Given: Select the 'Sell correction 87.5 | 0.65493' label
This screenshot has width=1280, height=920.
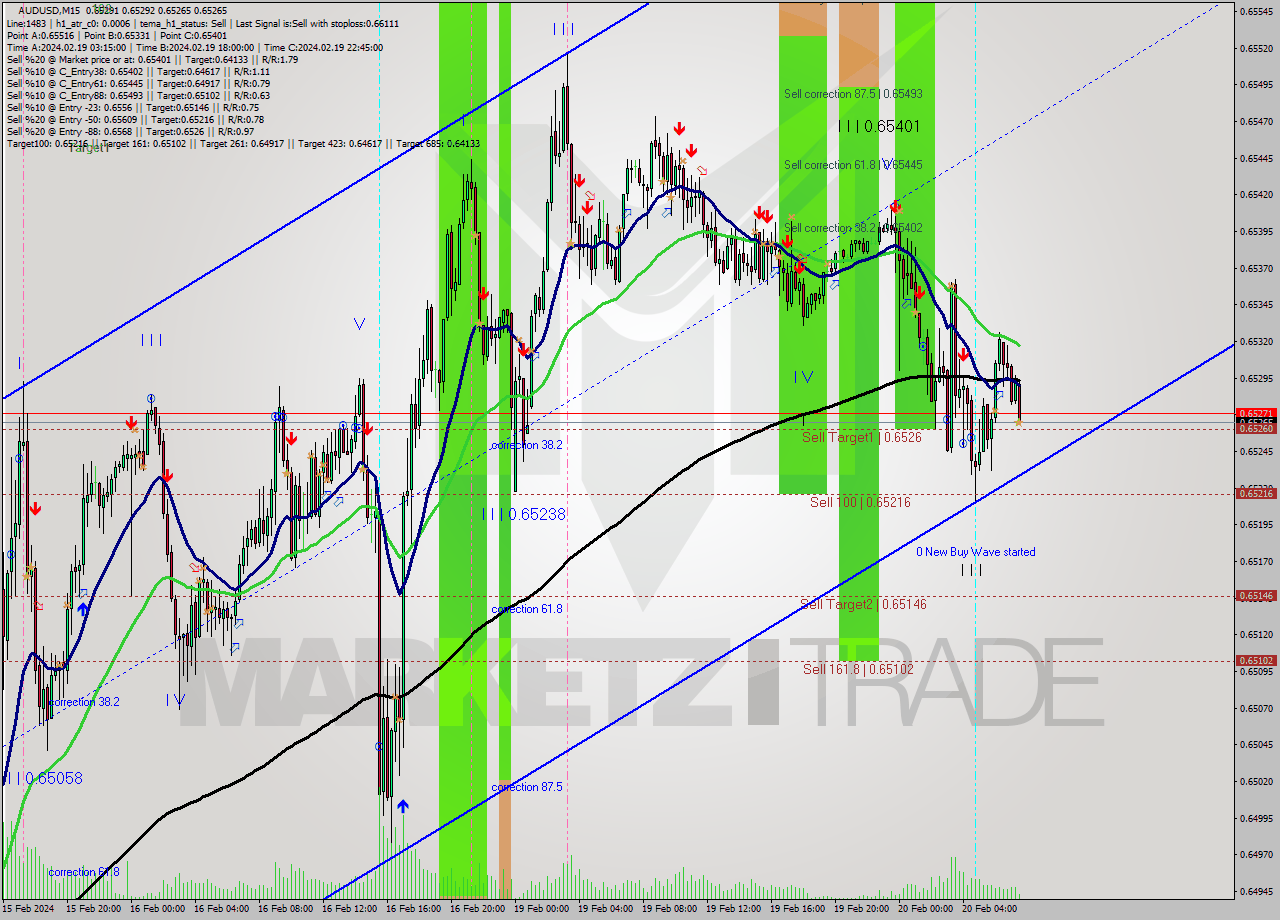Looking at the screenshot, I should [853, 93].
